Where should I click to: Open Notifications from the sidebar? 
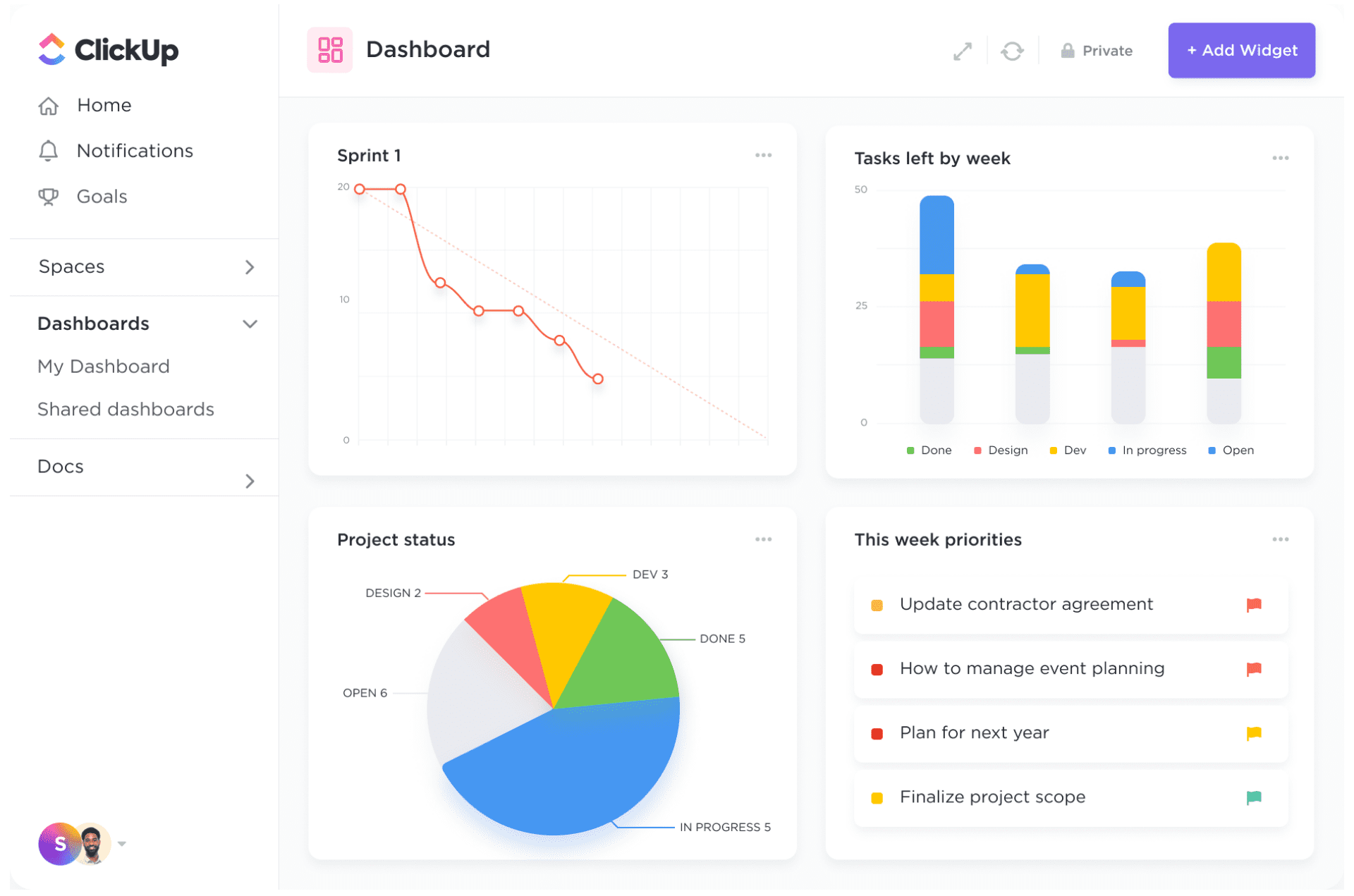pos(134,150)
